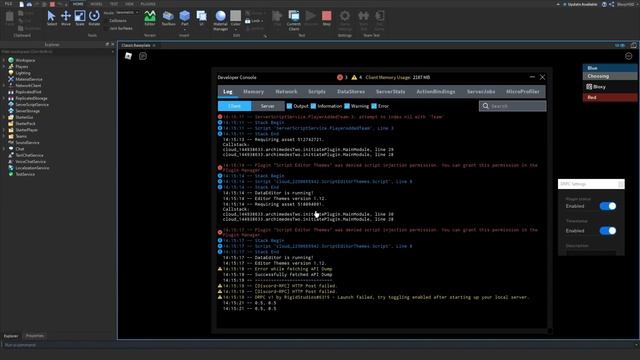Image resolution: width=640 pixels, height=360 pixels.
Task: Expand the NetworkClient node
Action: coord(4,86)
